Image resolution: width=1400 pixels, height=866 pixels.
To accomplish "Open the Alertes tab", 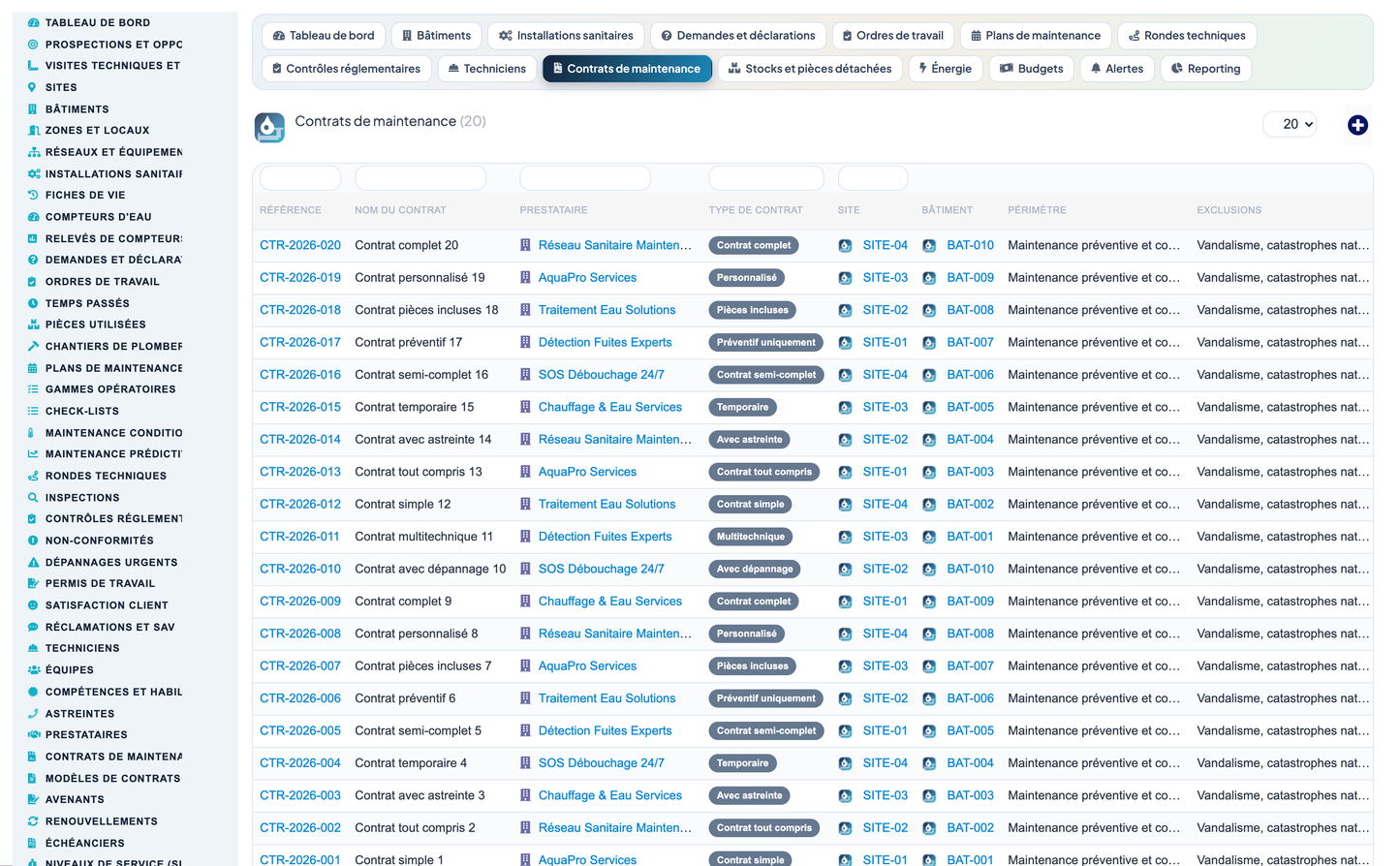I will [x=1117, y=69].
